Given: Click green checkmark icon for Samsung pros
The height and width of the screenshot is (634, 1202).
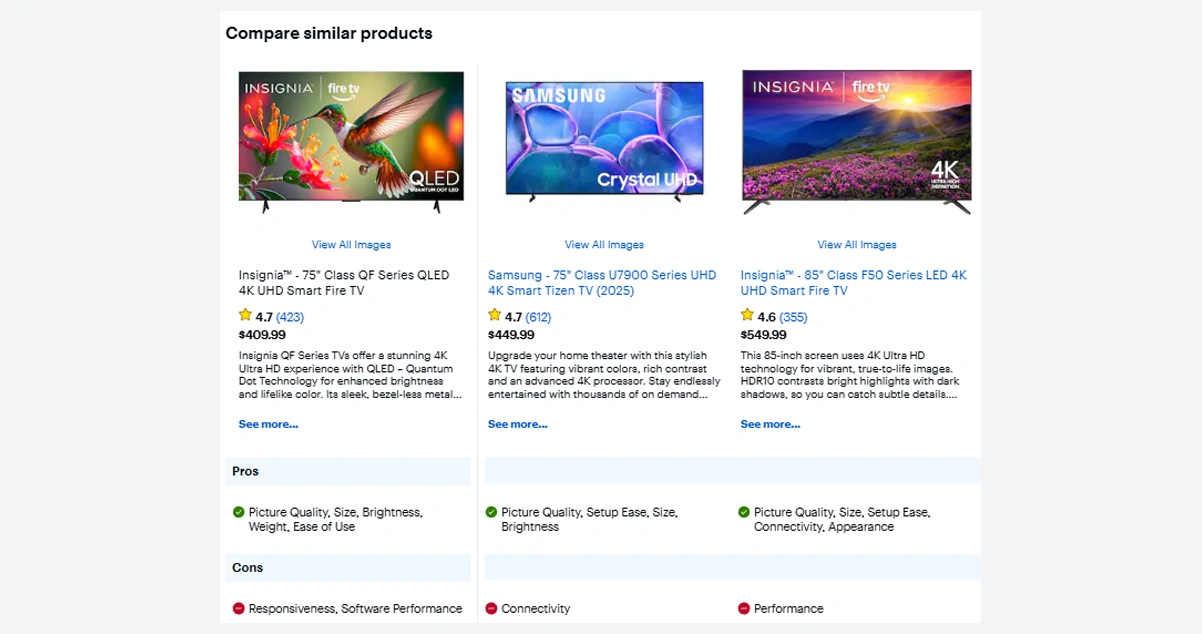Looking at the screenshot, I should click(491, 512).
